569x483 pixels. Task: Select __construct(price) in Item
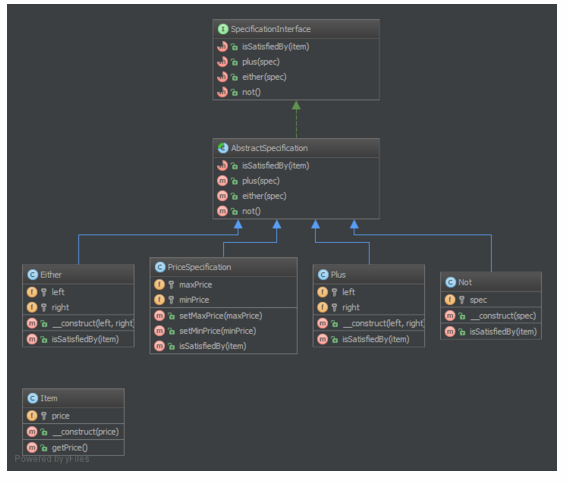point(85,432)
